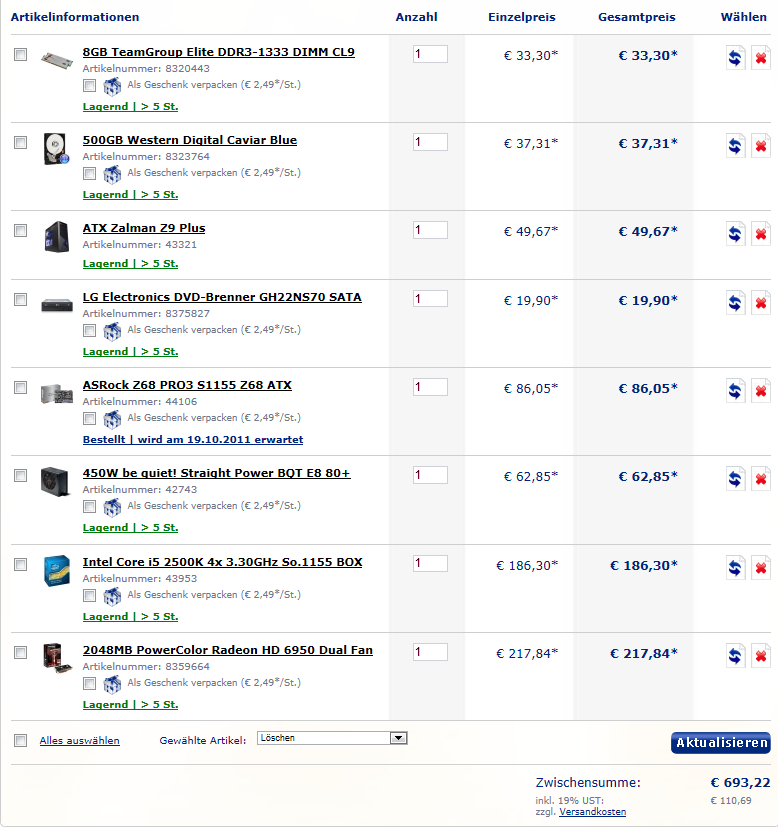Click the Alles auswählen link
778x827 pixels.
tap(79, 741)
